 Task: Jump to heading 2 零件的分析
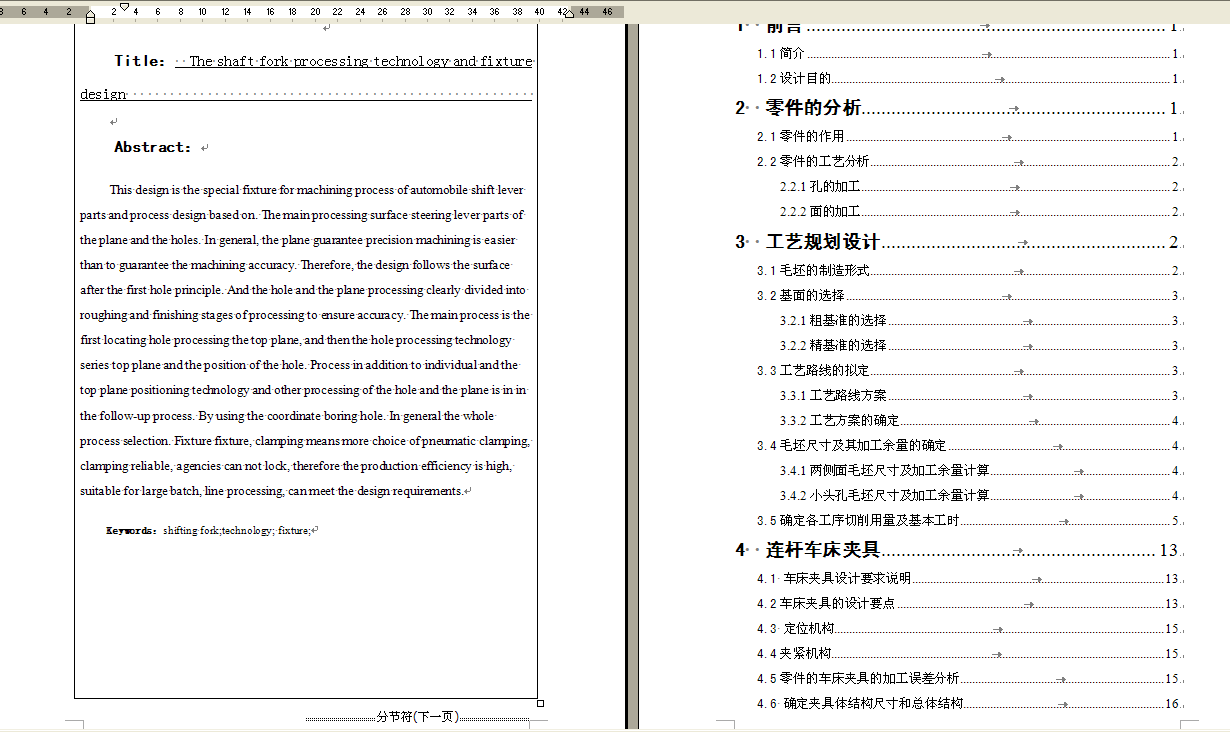tap(958, 108)
